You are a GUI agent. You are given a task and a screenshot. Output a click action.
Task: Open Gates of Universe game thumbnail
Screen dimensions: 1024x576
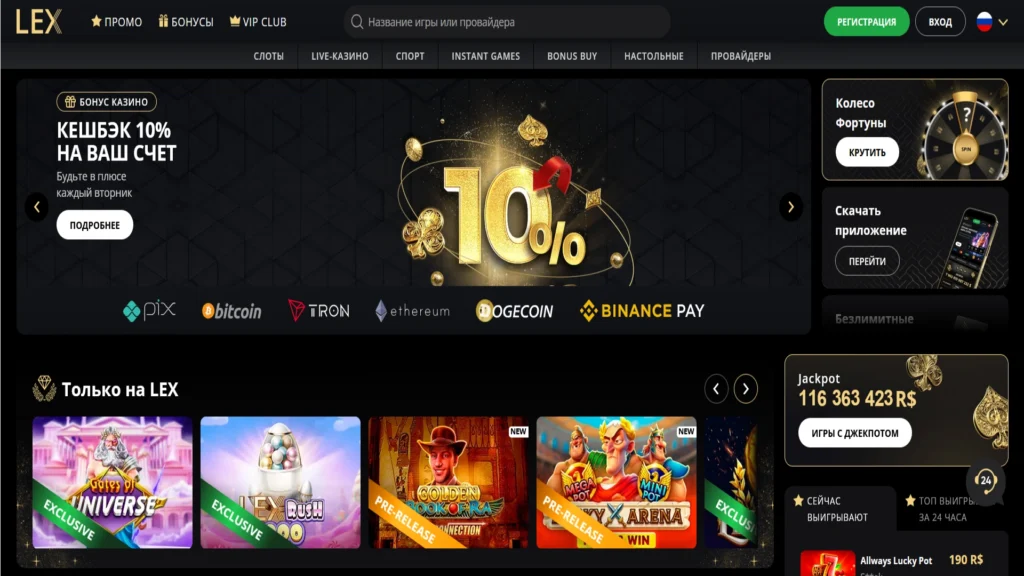pos(112,482)
